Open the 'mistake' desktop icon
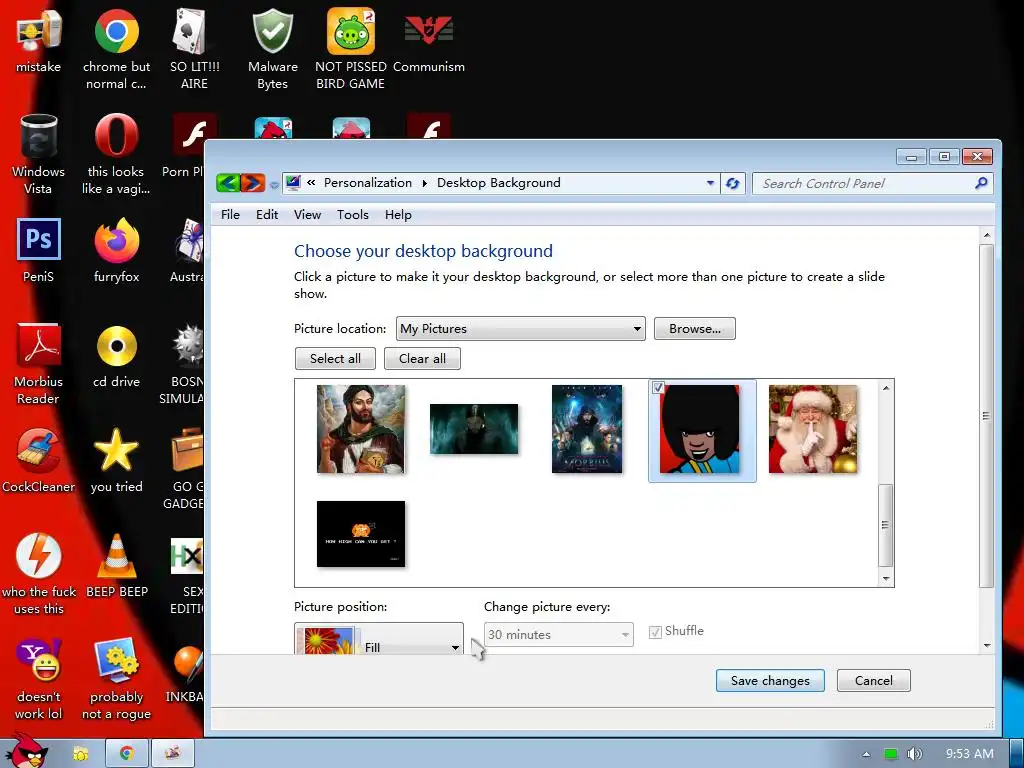Image resolution: width=1024 pixels, height=768 pixels. click(38, 40)
